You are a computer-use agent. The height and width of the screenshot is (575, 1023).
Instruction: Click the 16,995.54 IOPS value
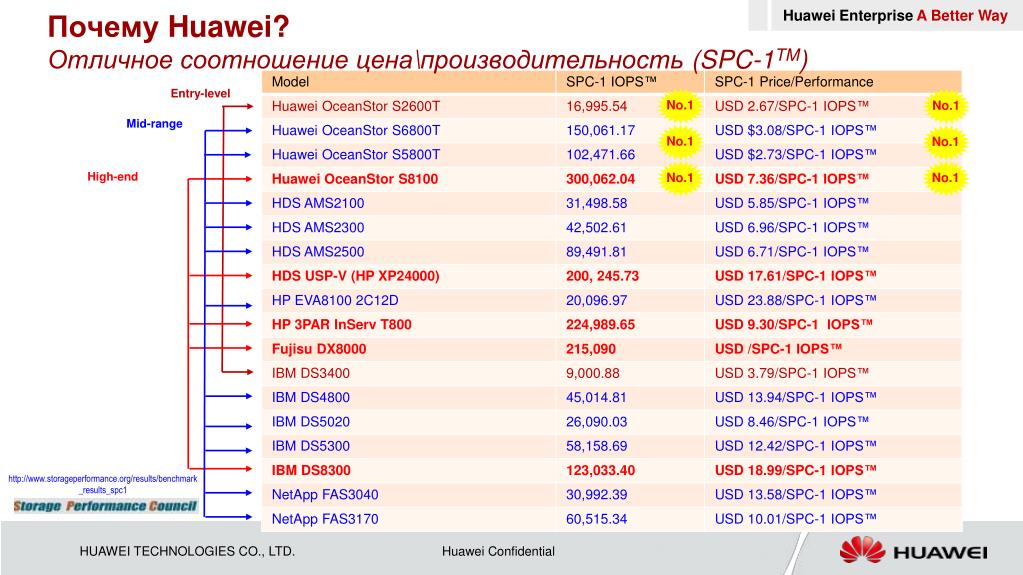pos(596,106)
